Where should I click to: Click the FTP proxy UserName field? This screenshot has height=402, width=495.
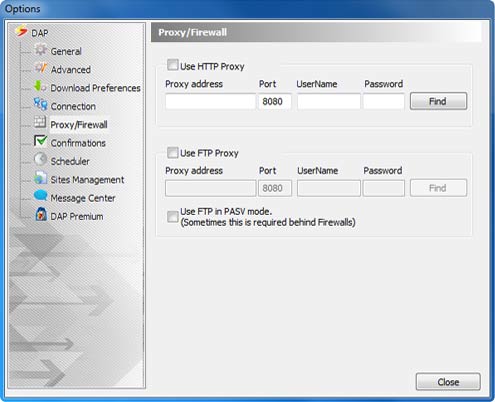[x=329, y=188]
